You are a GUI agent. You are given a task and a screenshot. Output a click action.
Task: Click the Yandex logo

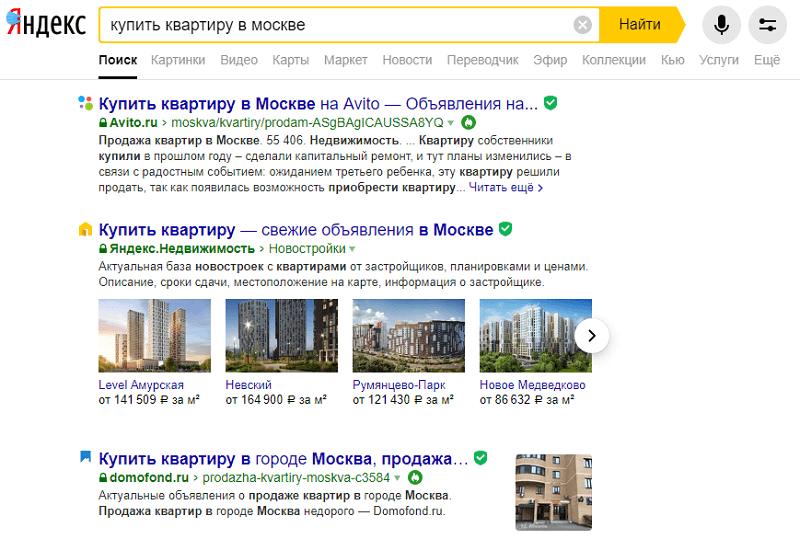coord(46,23)
